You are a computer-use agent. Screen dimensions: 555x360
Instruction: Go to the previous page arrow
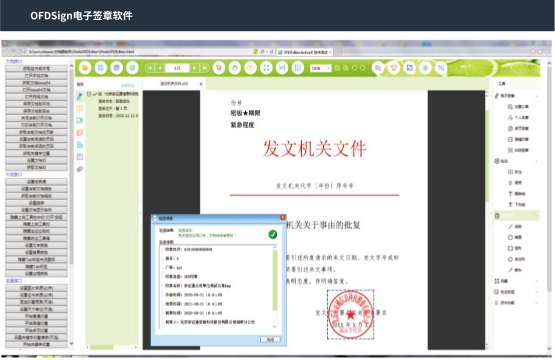(160, 68)
